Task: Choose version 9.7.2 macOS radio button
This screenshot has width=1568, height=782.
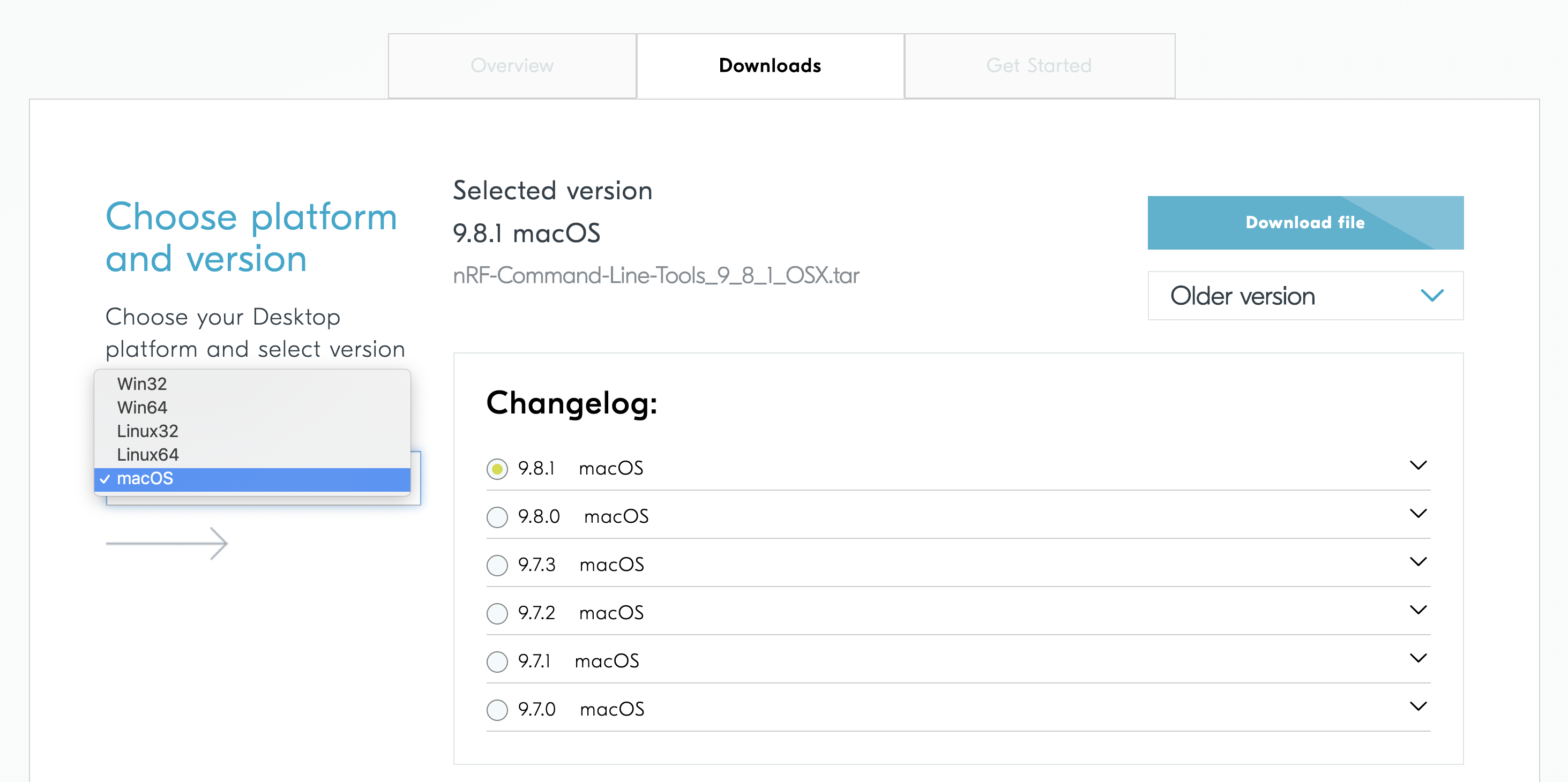Action: [497, 613]
